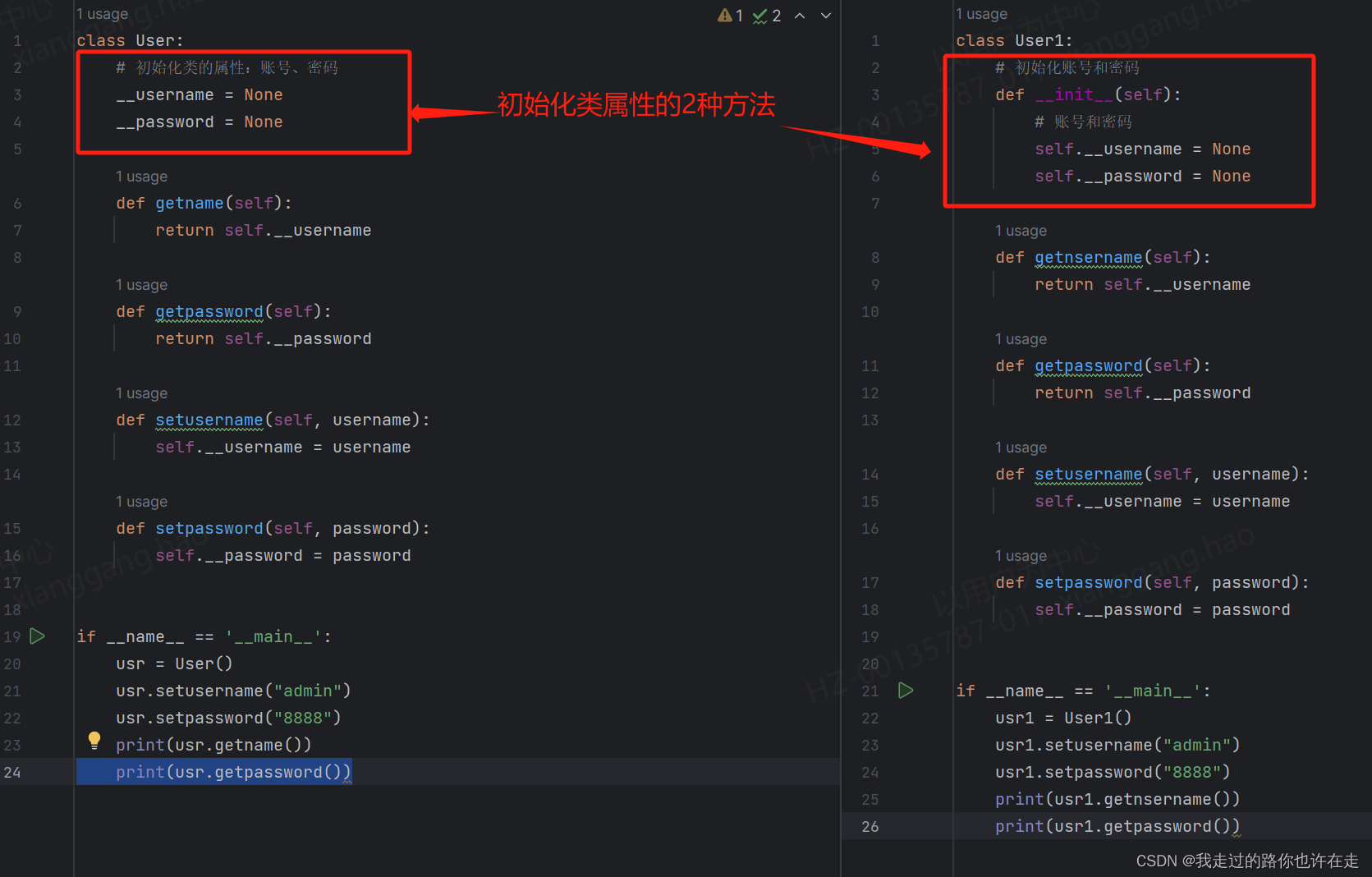Open usage hint above def getname
The height and width of the screenshot is (877, 1372).
[141, 177]
